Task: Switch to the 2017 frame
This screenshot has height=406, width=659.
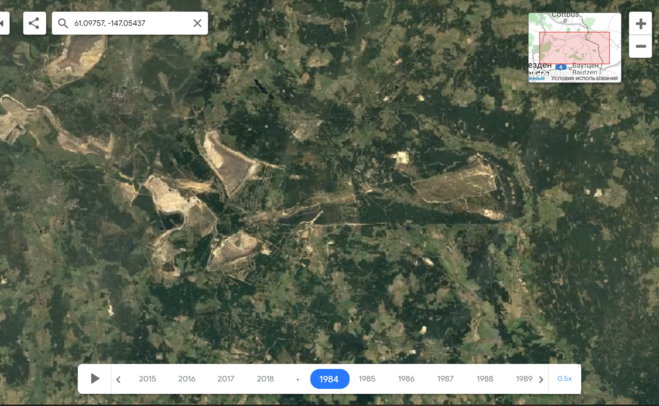Action: (226, 379)
